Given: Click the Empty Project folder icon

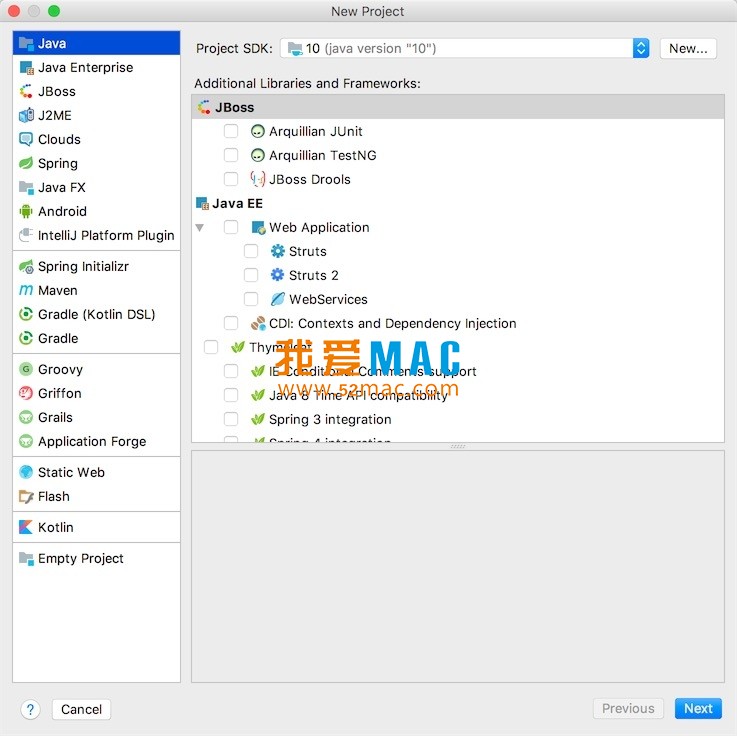Looking at the screenshot, I should [x=26, y=558].
